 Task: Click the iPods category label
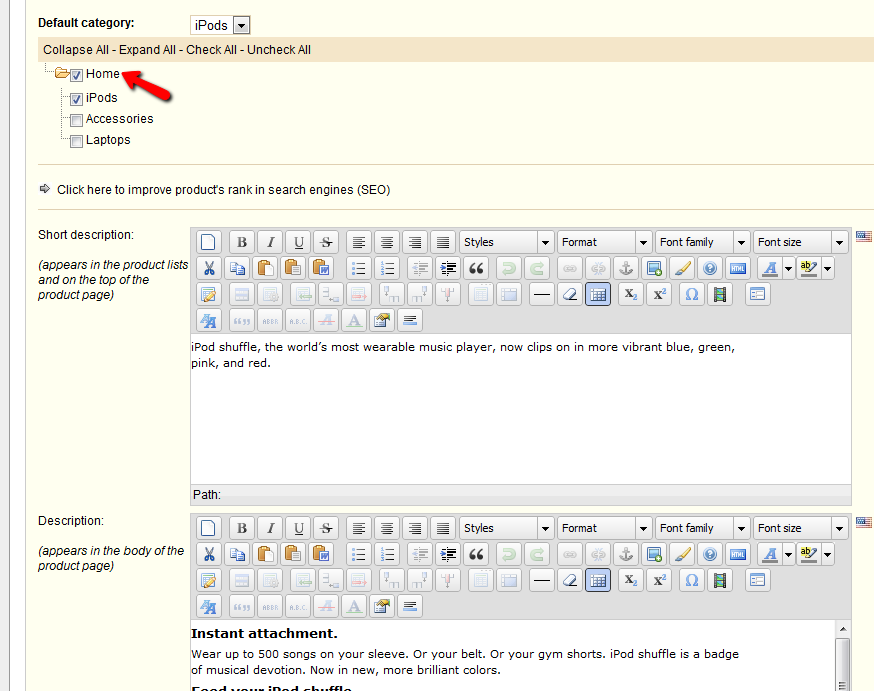(101, 98)
